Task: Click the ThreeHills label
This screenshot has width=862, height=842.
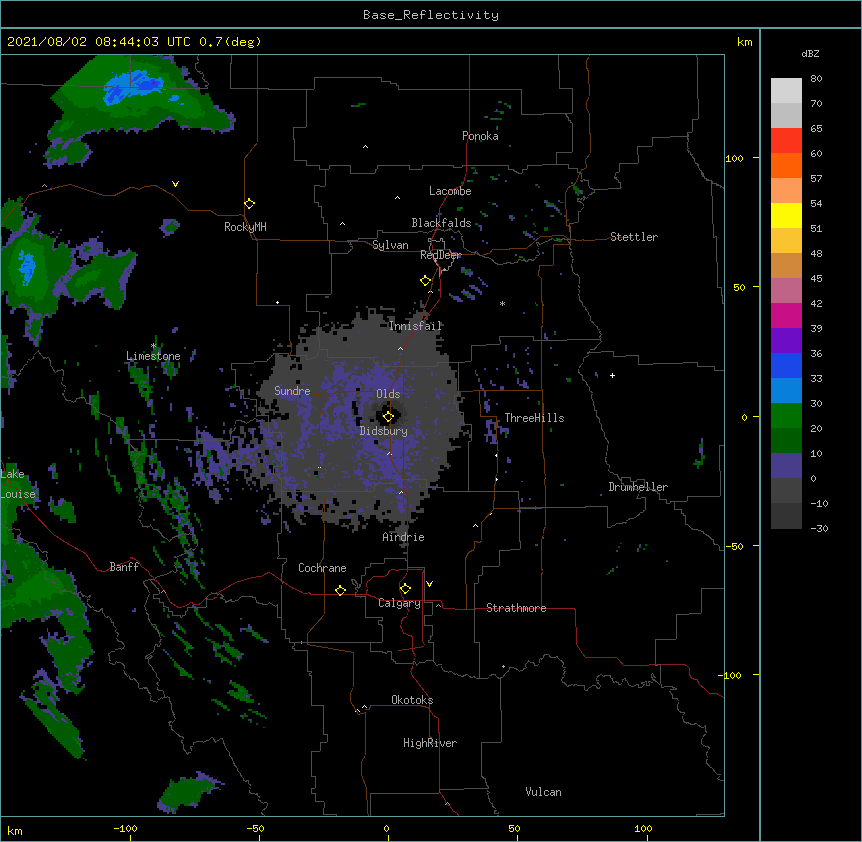Action: 534,418
